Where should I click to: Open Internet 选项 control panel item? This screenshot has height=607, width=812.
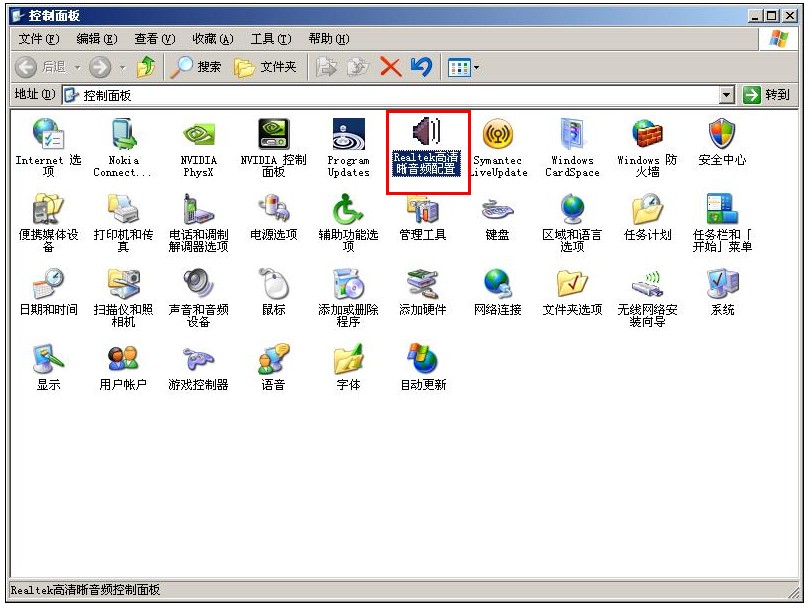tap(48, 148)
